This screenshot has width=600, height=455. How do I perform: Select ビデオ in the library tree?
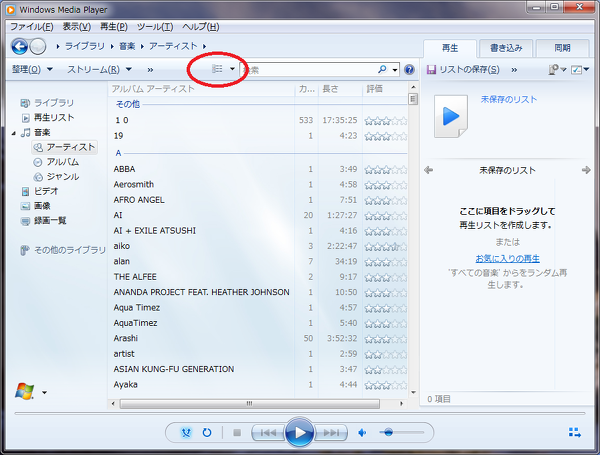[46, 190]
